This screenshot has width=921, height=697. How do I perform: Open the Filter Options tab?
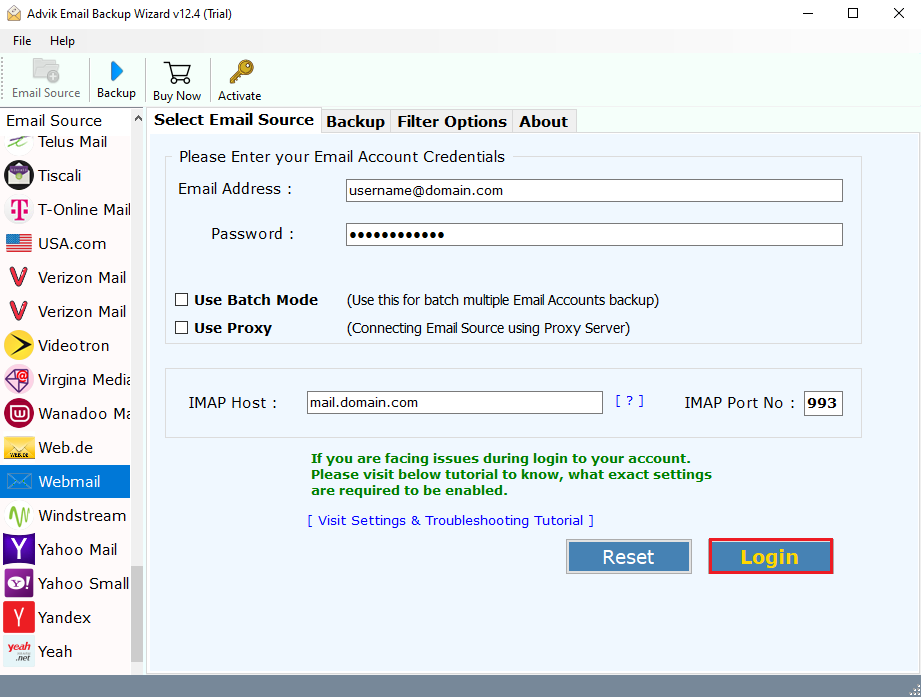click(452, 122)
